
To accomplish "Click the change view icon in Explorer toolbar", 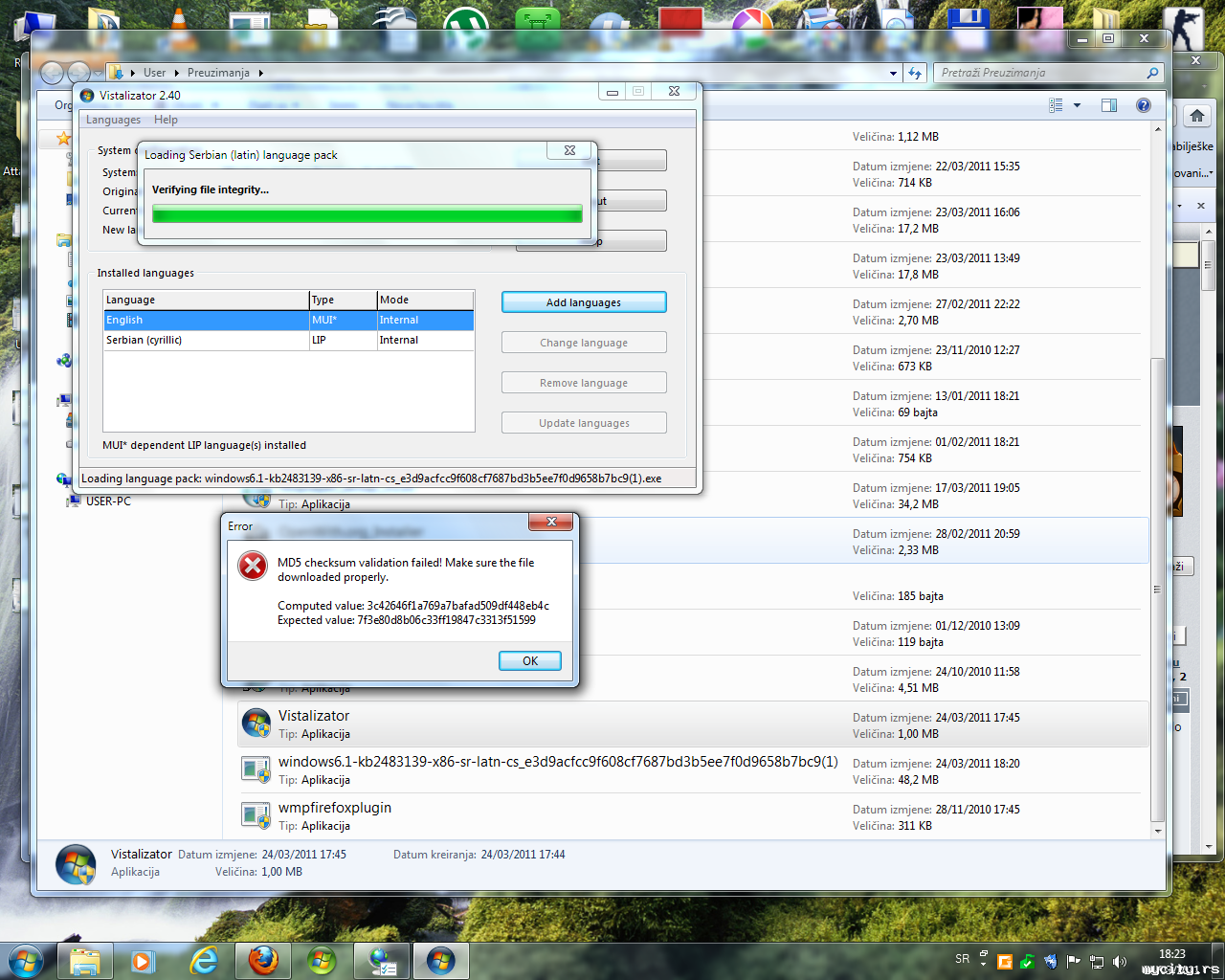I will pyautogui.click(x=1056, y=105).
